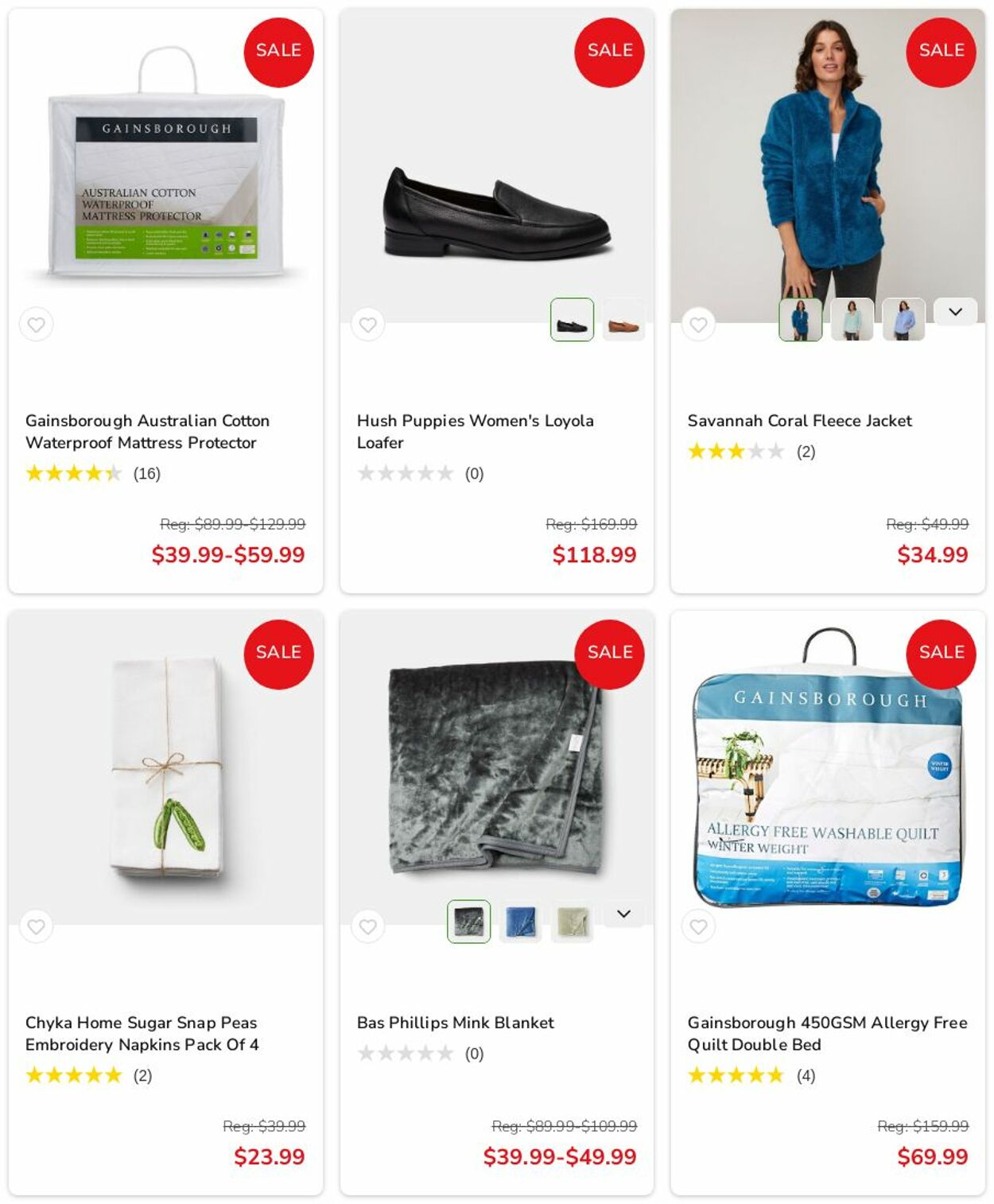Select black loafer color variant

coord(572,320)
